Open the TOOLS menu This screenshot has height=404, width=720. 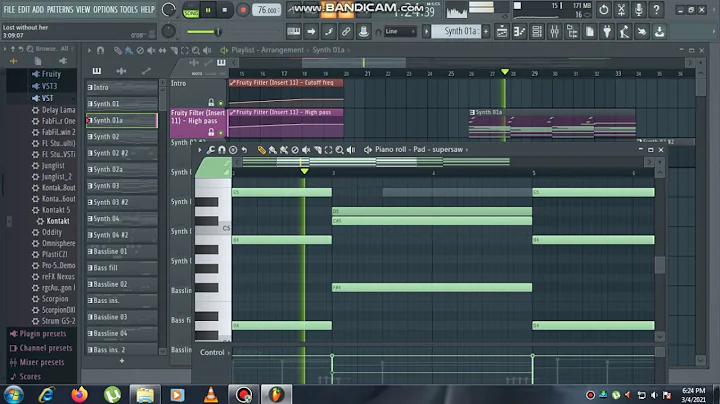129,9
